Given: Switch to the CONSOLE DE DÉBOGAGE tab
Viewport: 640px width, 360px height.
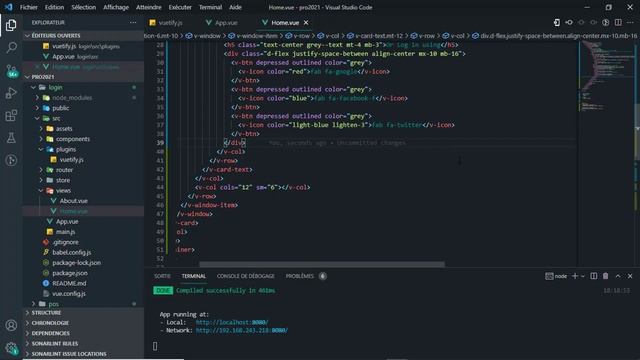Looking at the screenshot, I should 246,276.
